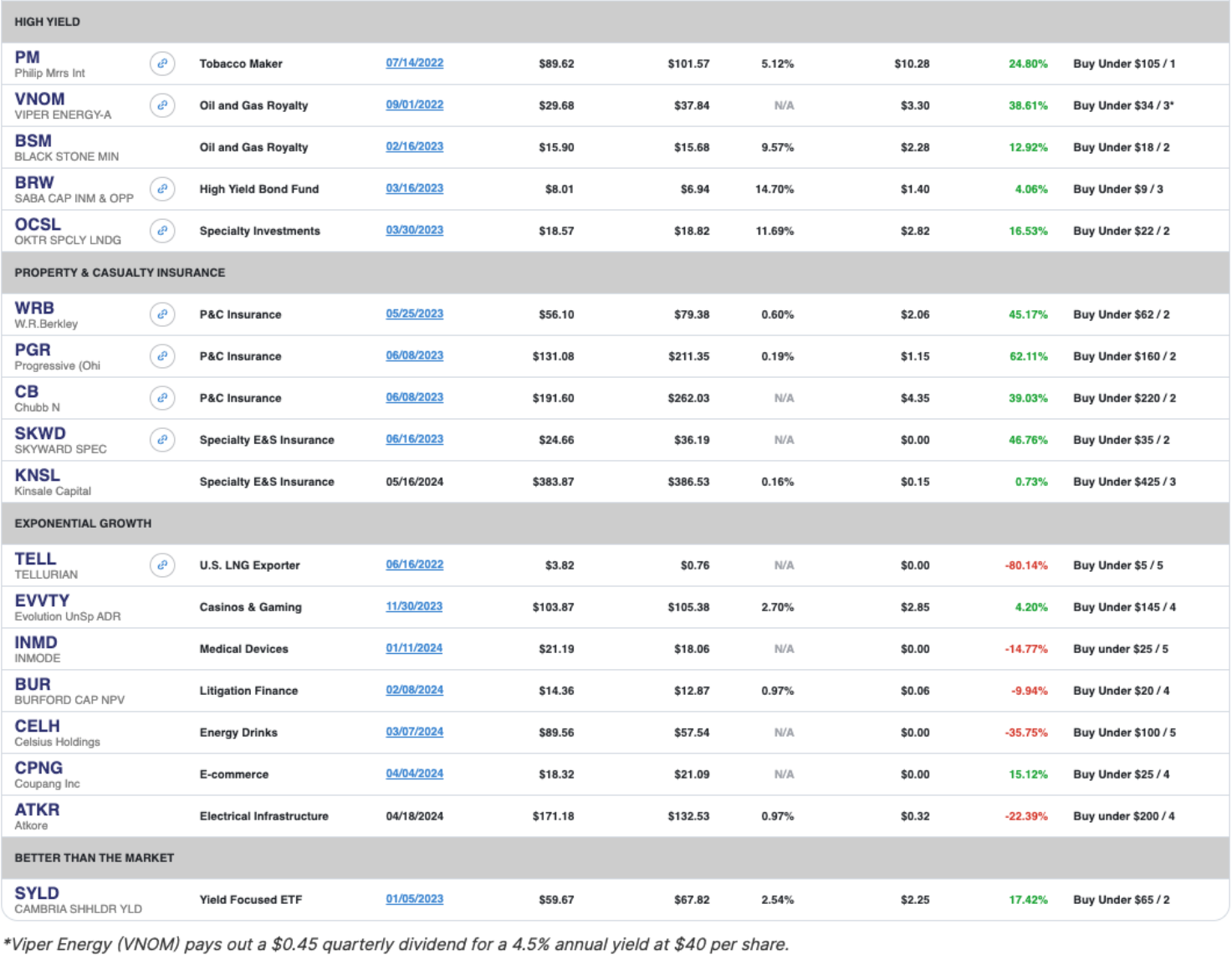Click the link icon beside BRW Saba Cap

(162, 189)
